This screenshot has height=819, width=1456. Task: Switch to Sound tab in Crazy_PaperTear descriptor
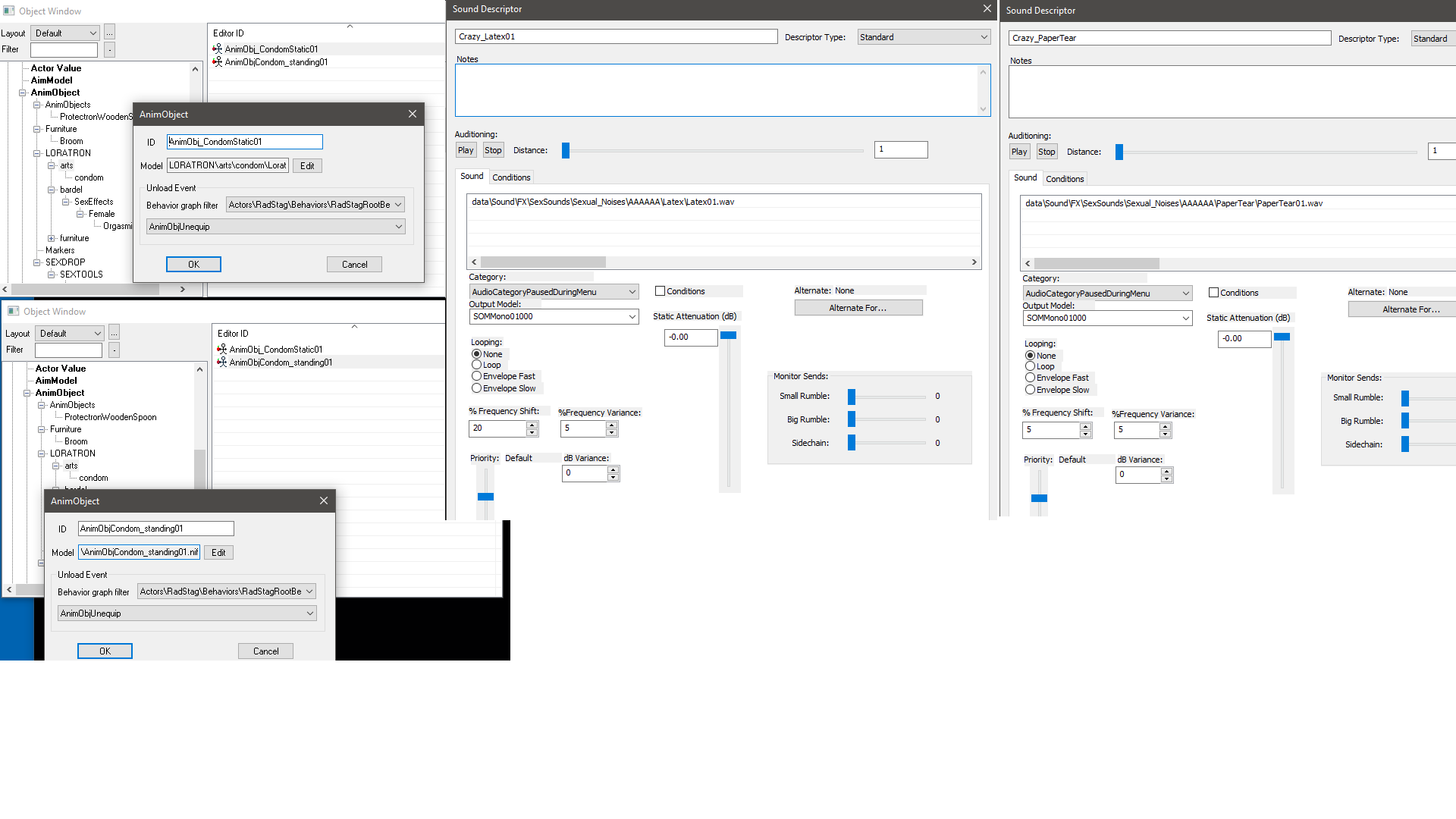(1025, 177)
